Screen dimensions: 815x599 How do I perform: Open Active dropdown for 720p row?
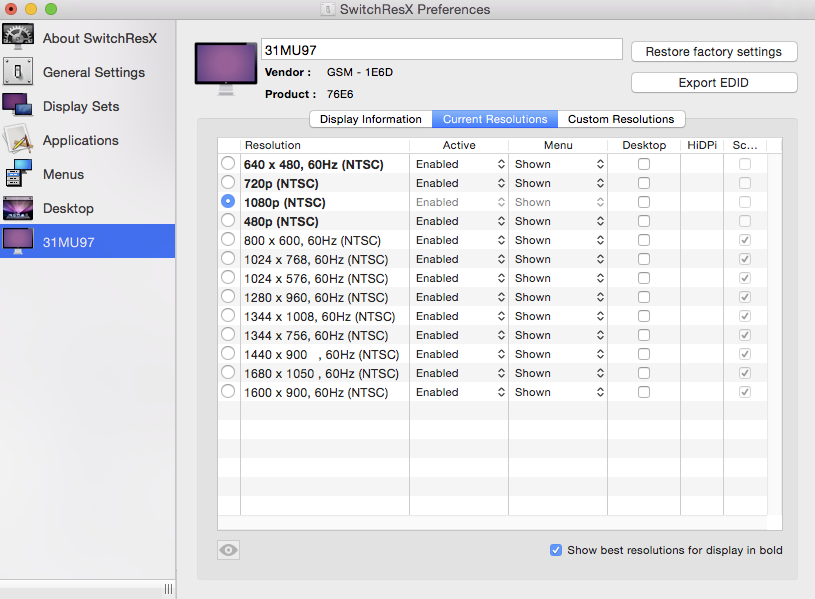click(459, 183)
